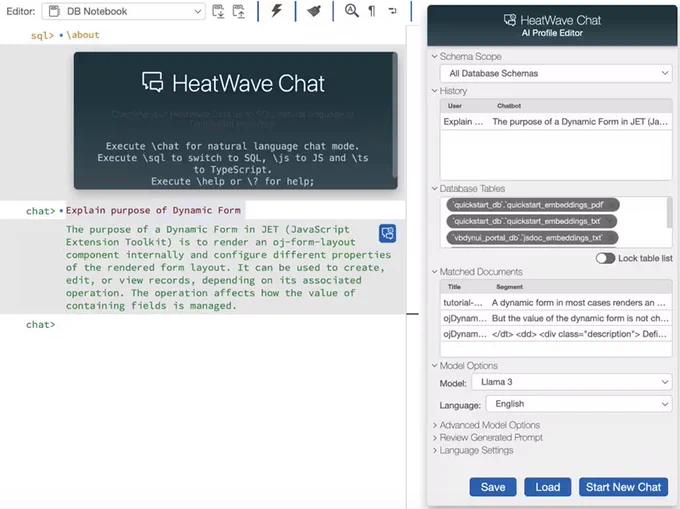The height and width of the screenshot is (509, 680).
Task: Click the chatbot answer paragraph text
Action: click(x=228, y=268)
